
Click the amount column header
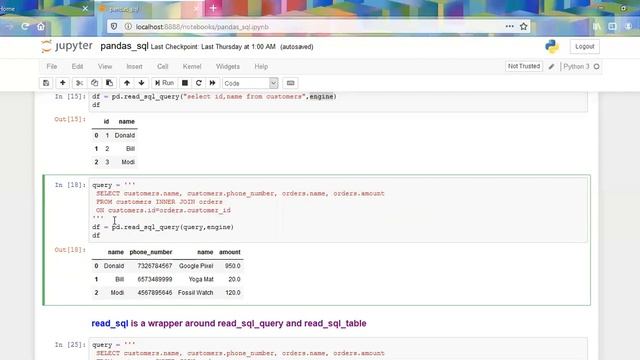click(230, 252)
